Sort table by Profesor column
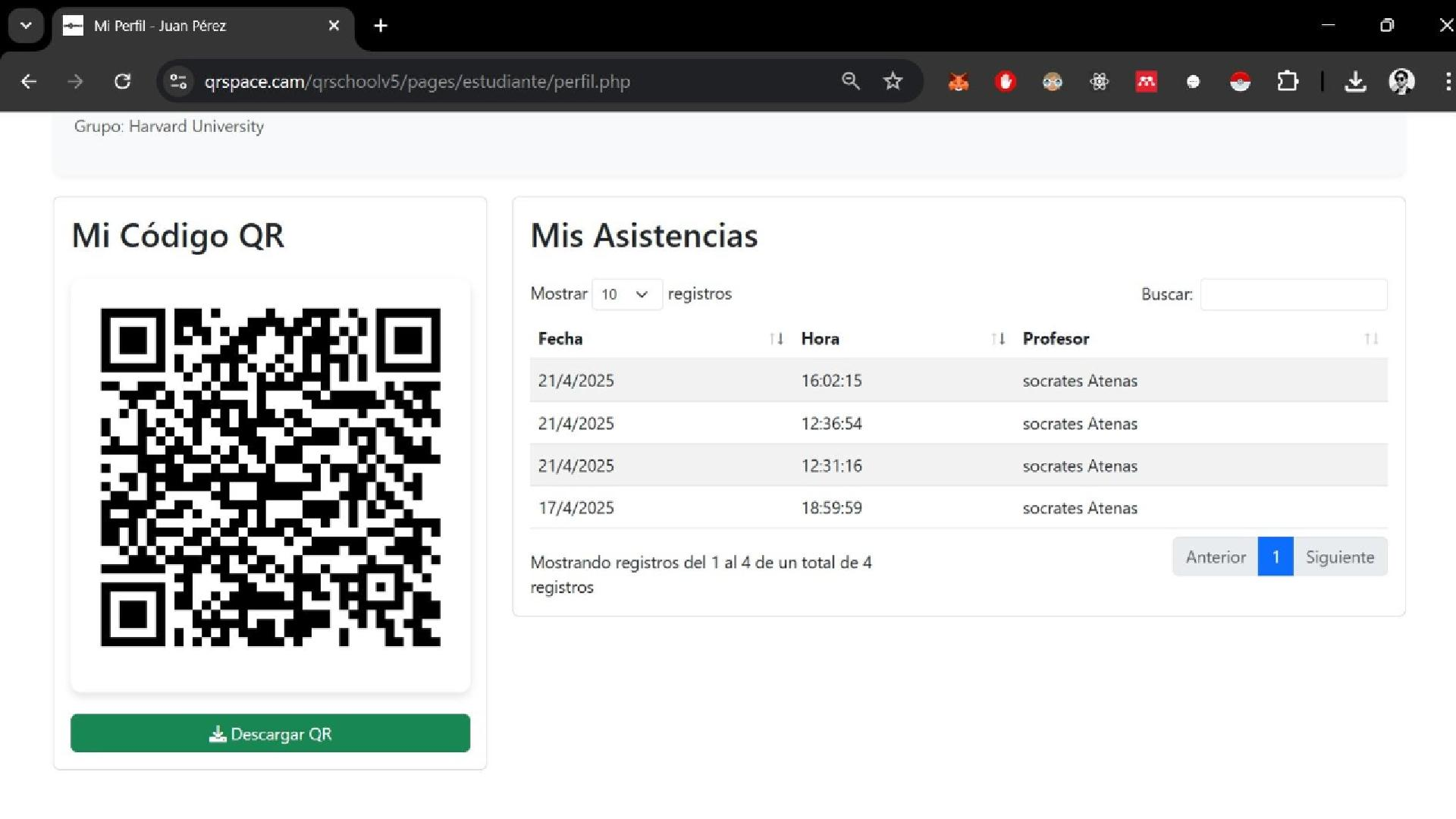This screenshot has width=1456, height=819. [x=1200, y=339]
